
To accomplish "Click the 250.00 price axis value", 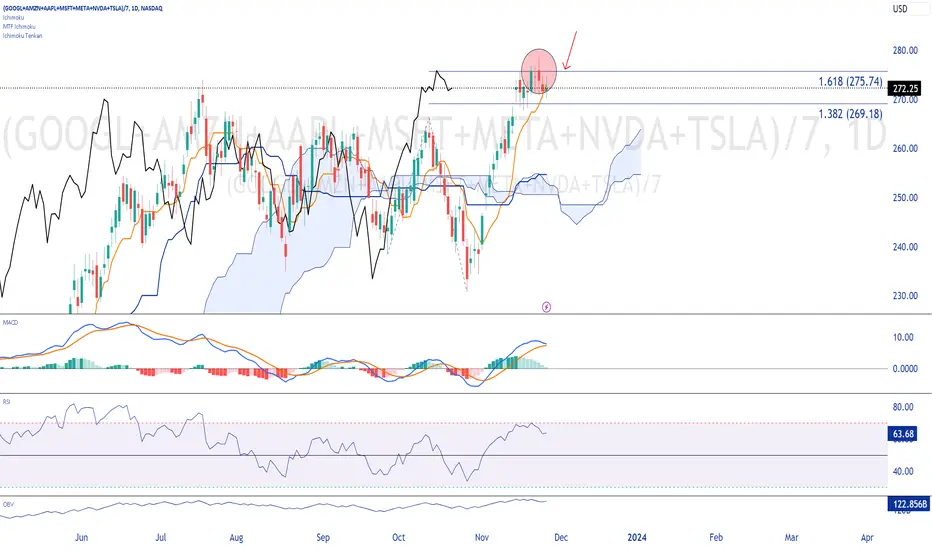I will (x=905, y=197).
